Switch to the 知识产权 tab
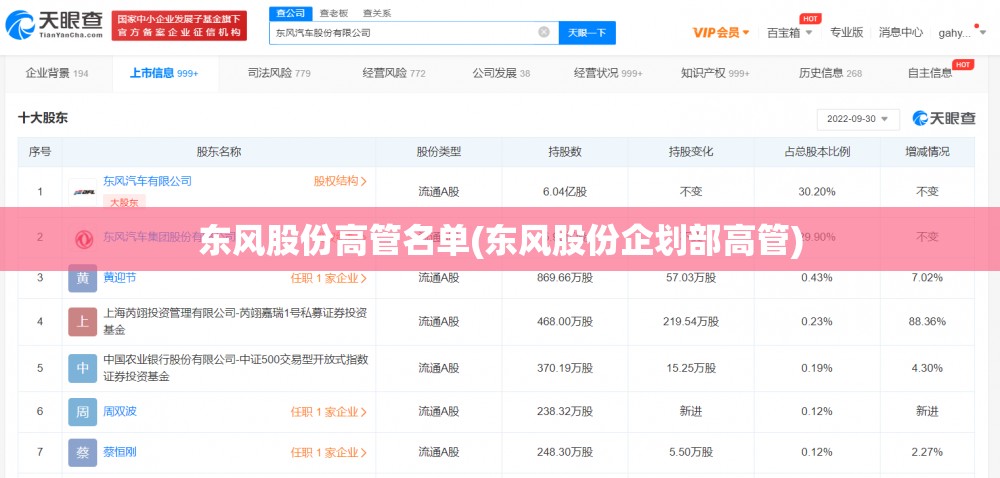Viewport: 1000px width, 478px height. 716,73
